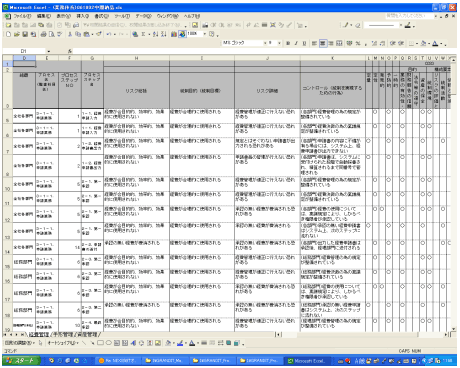Click the Microsoft Excel taskbar button
460x368 pixels.
coord(309,360)
